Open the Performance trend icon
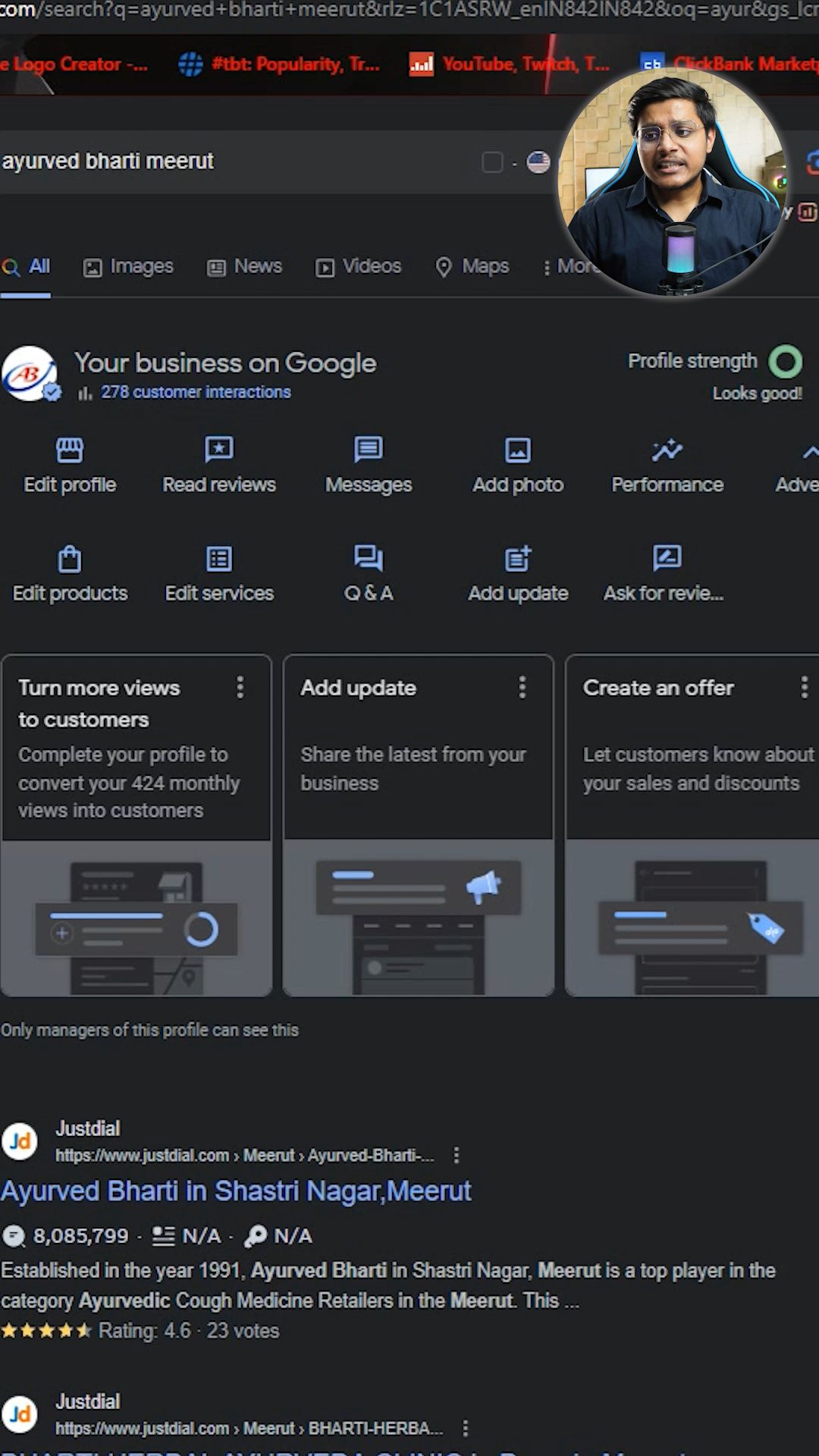The height and width of the screenshot is (1456, 819). click(x=667, y=450)
